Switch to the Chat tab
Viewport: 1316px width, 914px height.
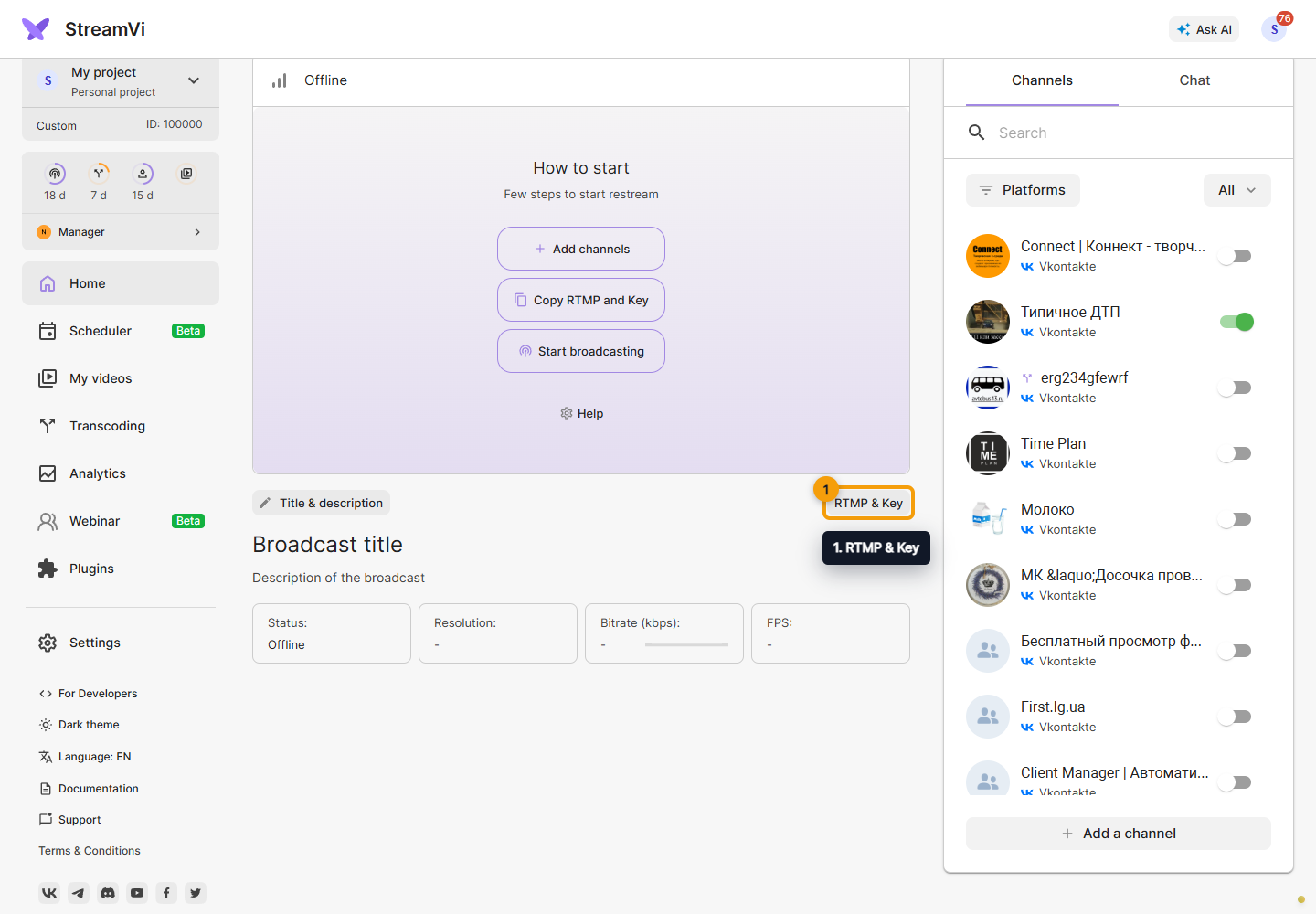1194,80
